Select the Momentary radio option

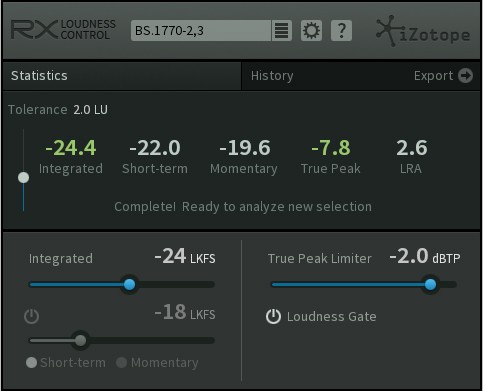(121, 363)
